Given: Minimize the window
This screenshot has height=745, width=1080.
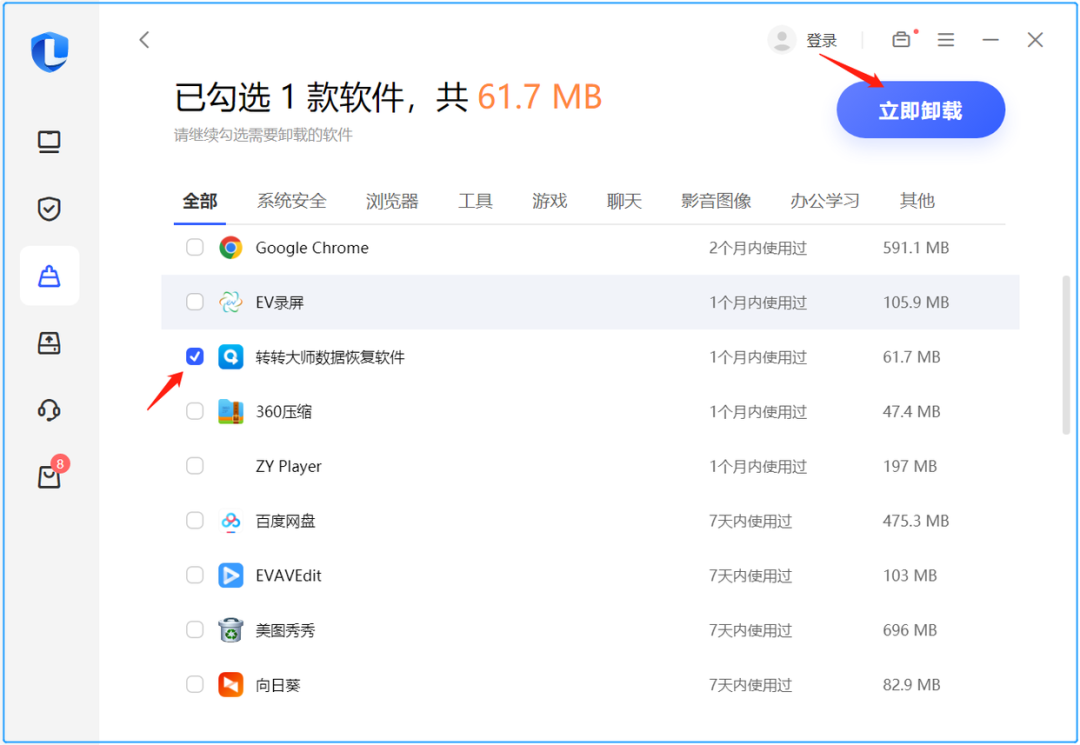Looking at the screenshot, I should 990,40.
